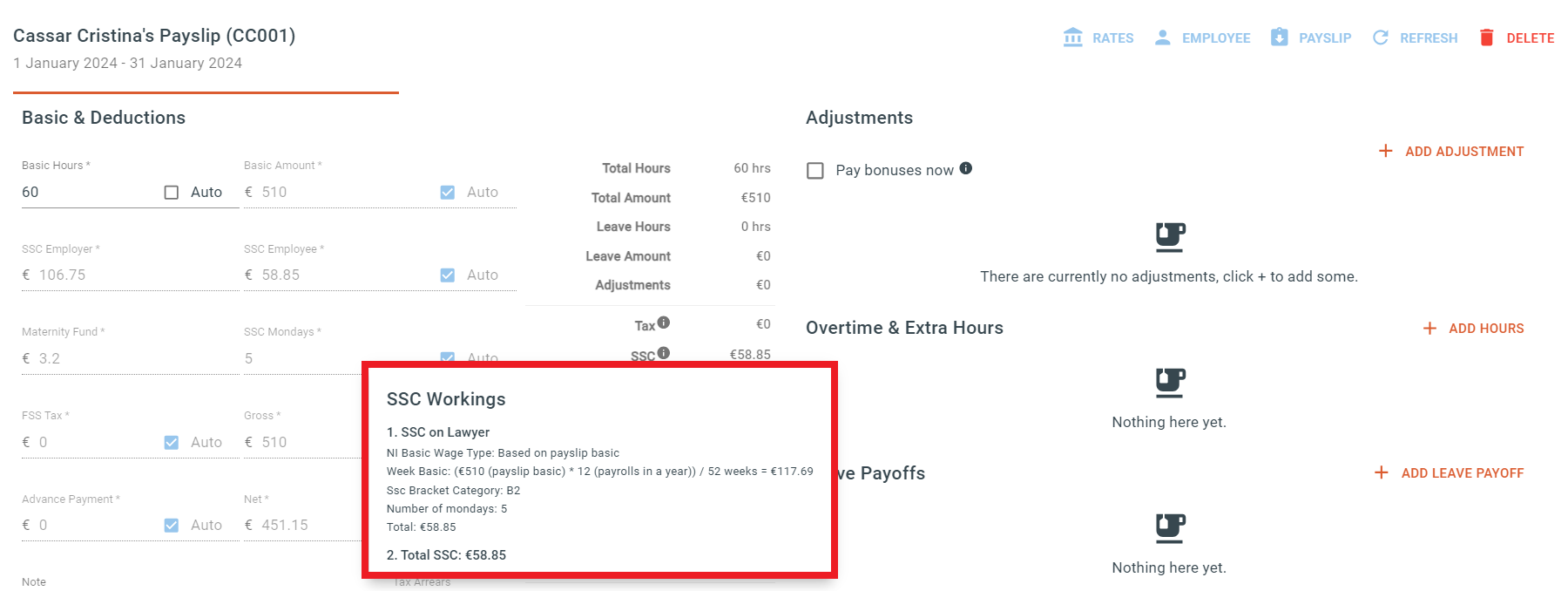The width and height of the screenshot is (1568, 591).
Task: Click the Refresh circular arrow icon
Action: [1381, 37]
